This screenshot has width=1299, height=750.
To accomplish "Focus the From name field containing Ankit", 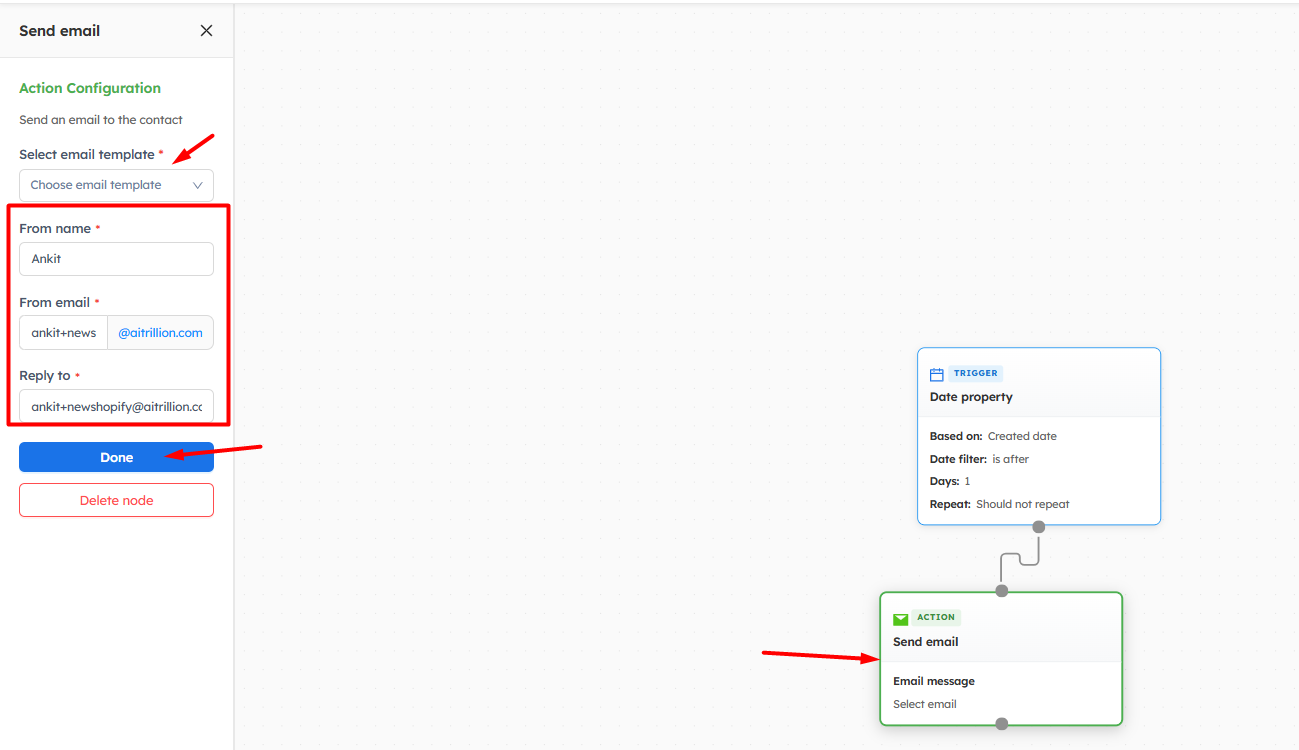I will tap(116, 259).
